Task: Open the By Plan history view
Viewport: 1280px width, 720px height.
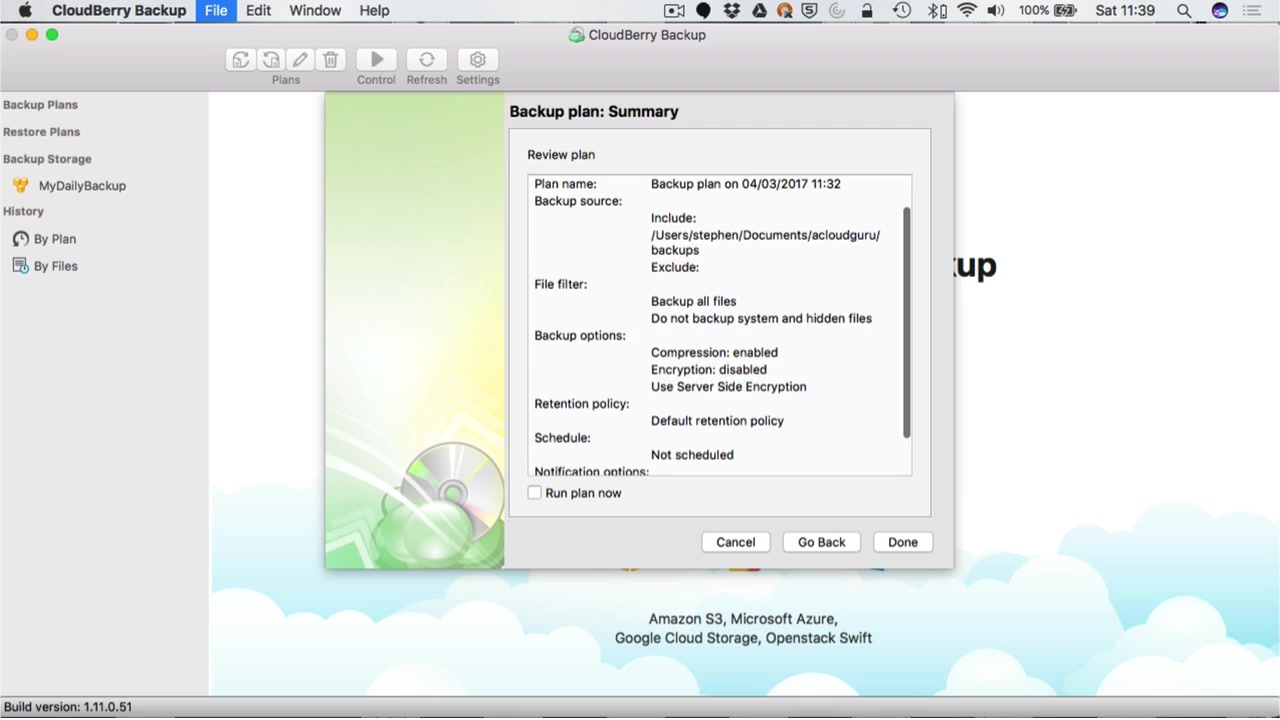Action: (x=55, y=239)
